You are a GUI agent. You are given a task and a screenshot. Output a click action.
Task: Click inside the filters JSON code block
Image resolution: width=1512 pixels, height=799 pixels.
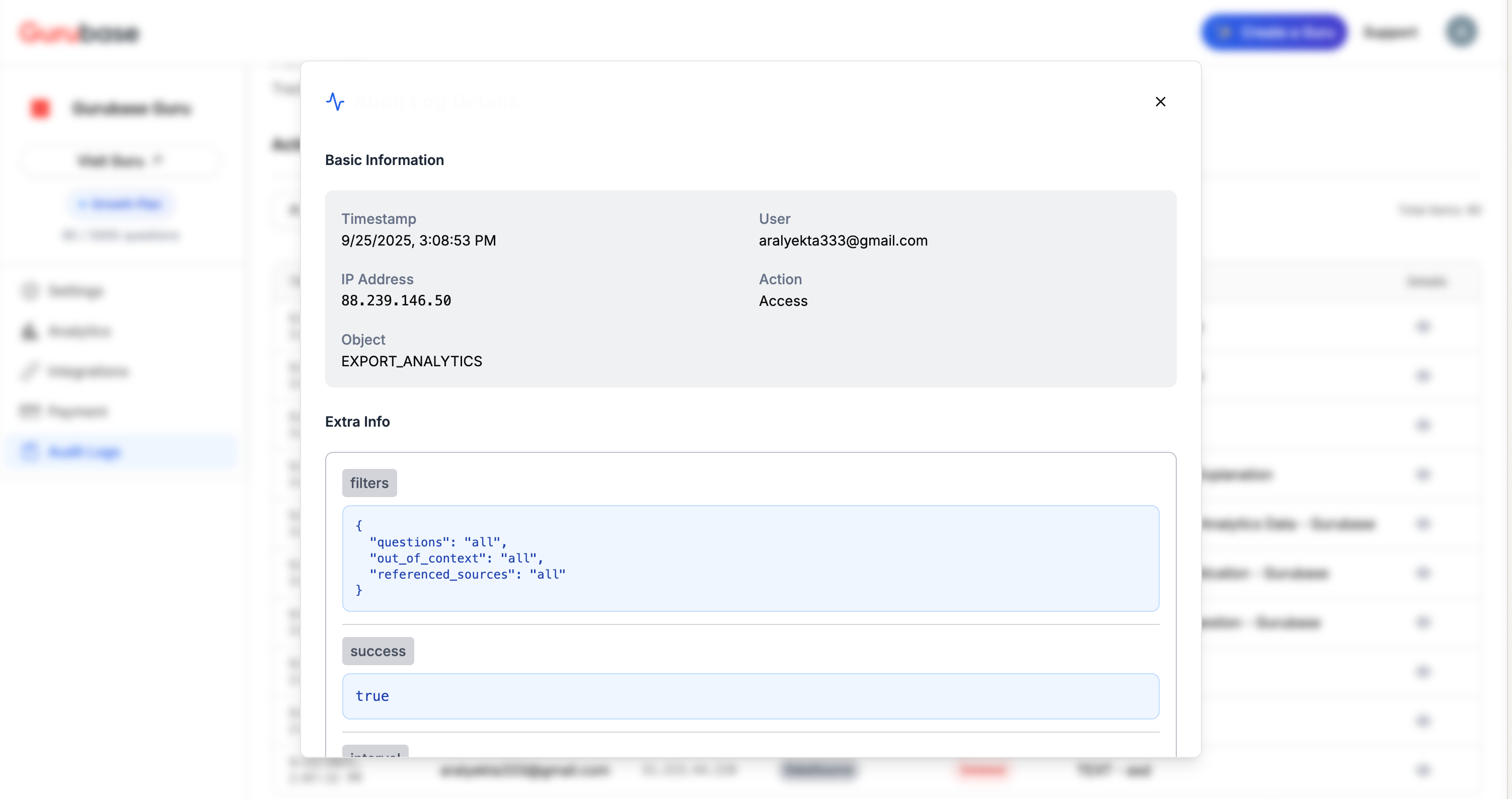pos(750,558)
